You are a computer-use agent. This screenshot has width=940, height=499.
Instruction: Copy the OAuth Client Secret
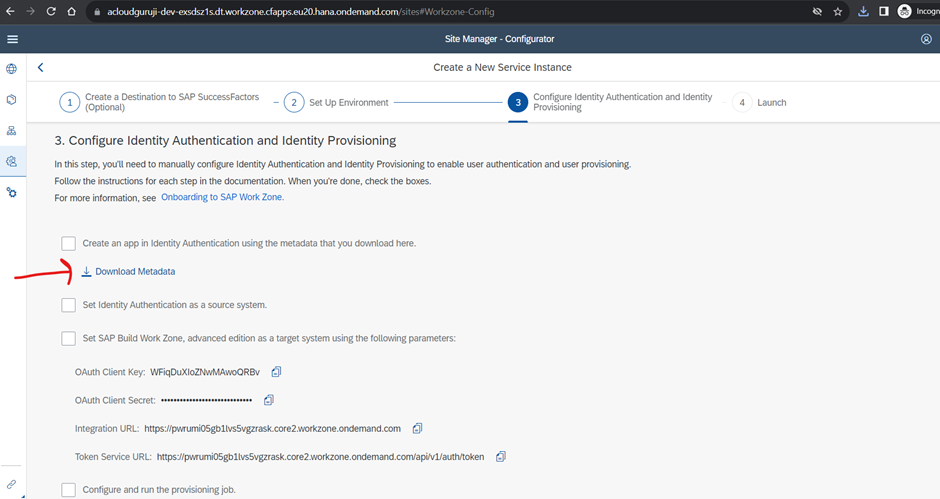268,400
